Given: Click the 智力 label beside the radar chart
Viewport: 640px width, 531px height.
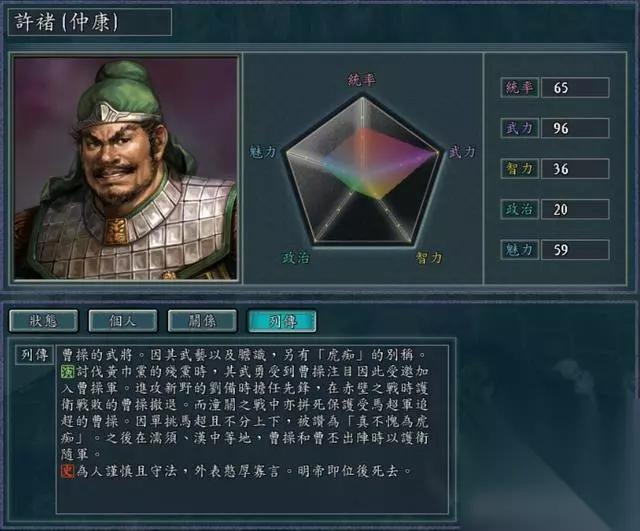Looking at the screenshot, I should (x=429, y=258).
